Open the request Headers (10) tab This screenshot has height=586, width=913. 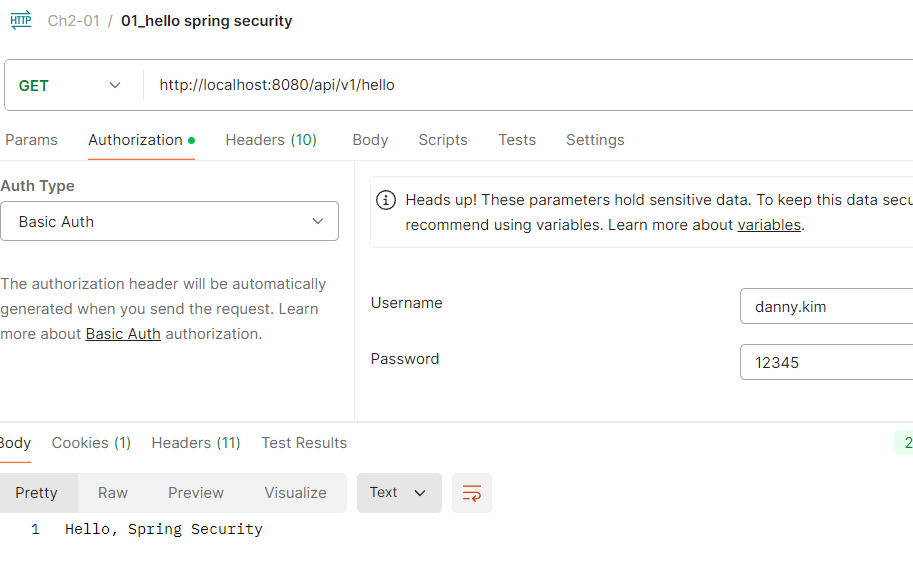coord(271,140)
